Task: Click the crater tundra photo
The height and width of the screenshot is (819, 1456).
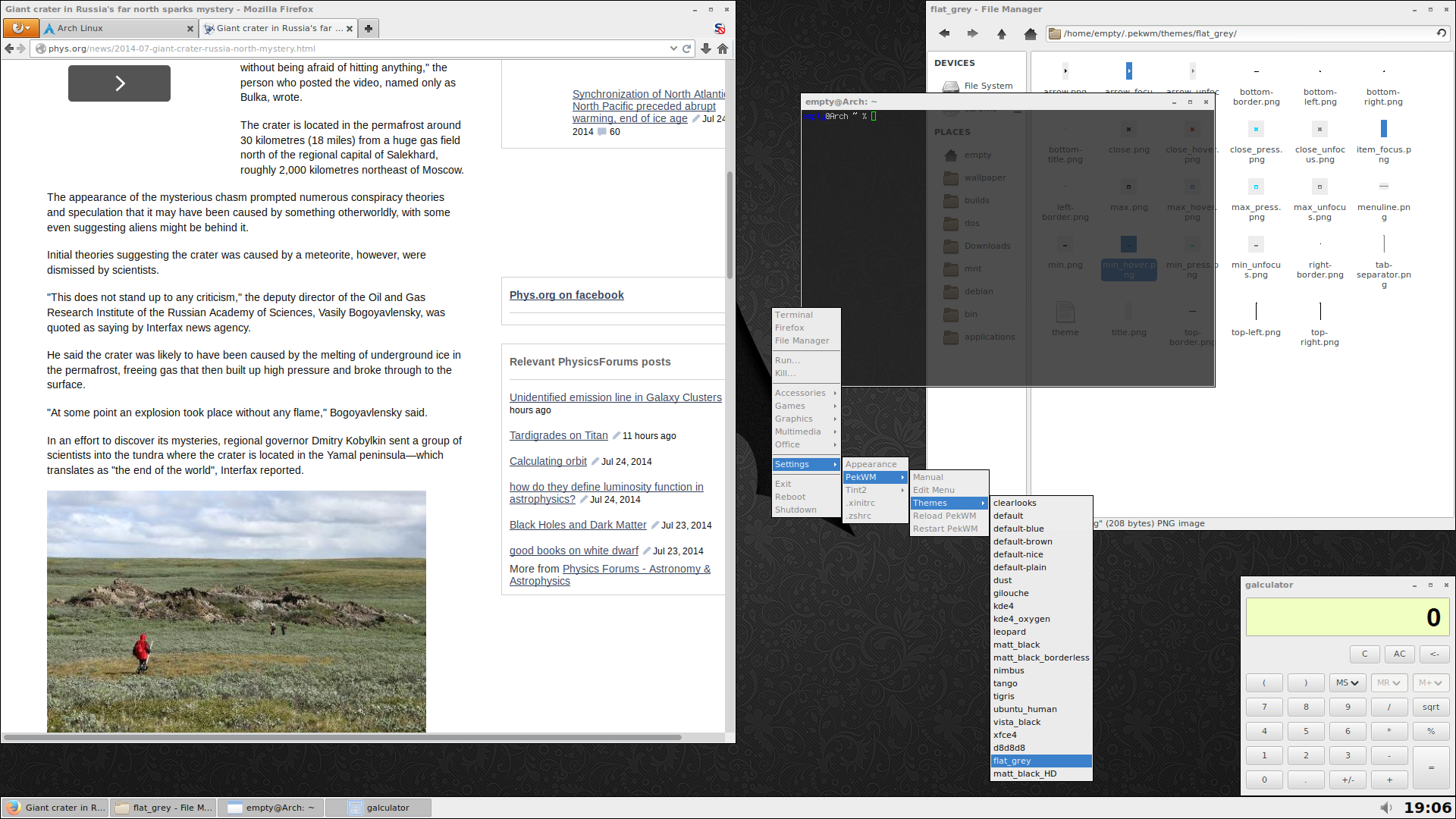Action: 237,611
